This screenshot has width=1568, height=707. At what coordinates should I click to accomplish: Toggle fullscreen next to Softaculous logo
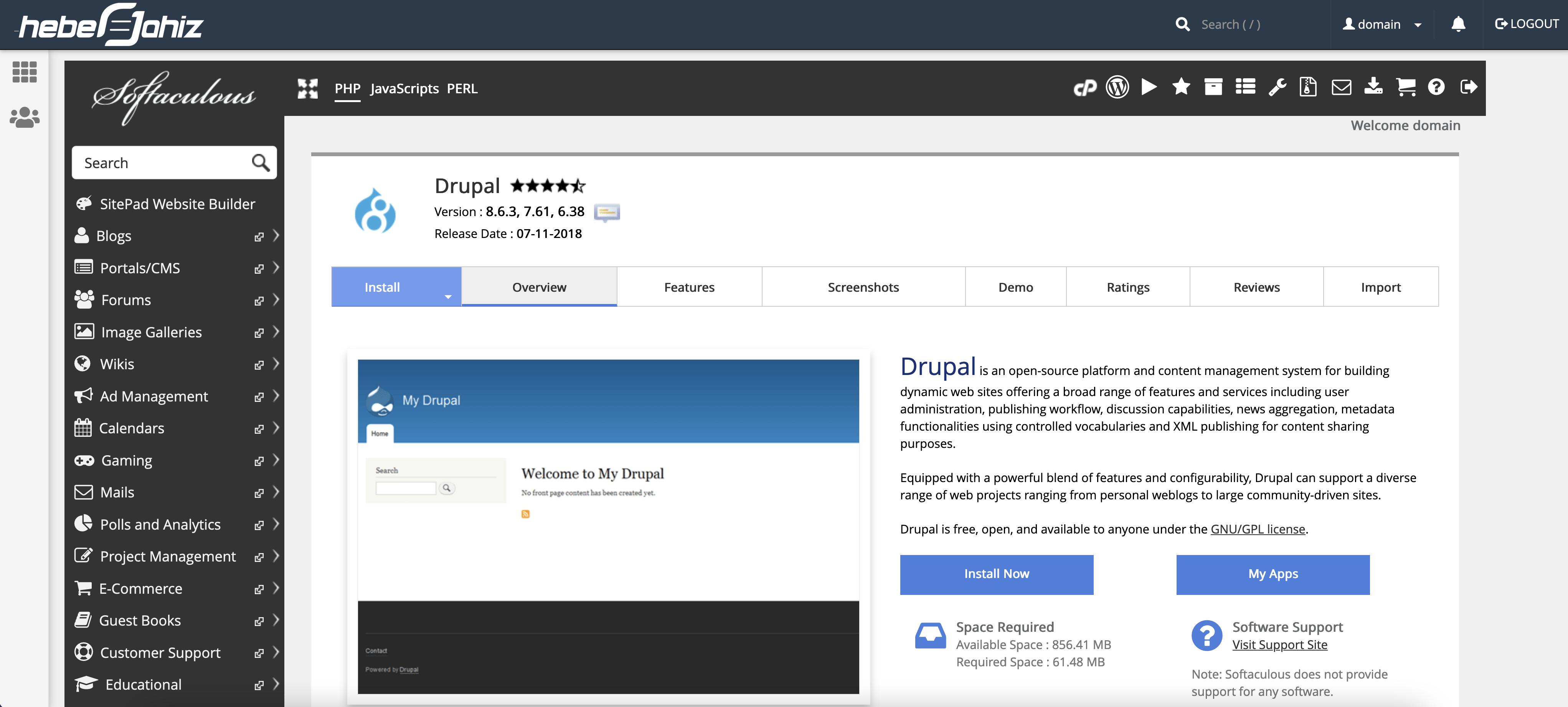(x=309, y=88)
